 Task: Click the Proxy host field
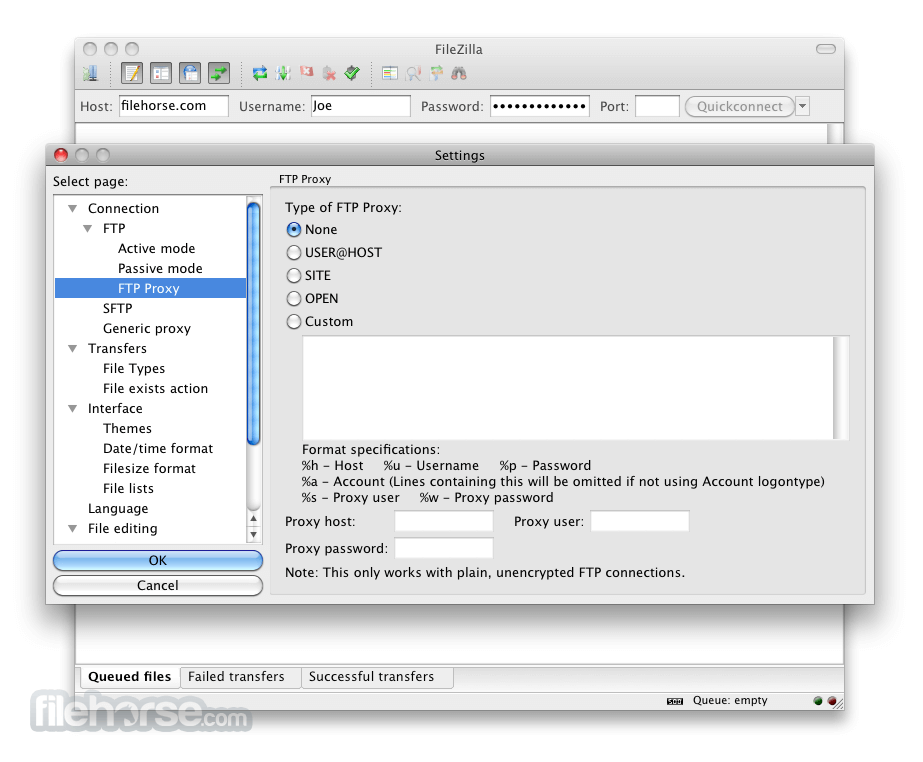pyautogui.click(x=444, y=521)
